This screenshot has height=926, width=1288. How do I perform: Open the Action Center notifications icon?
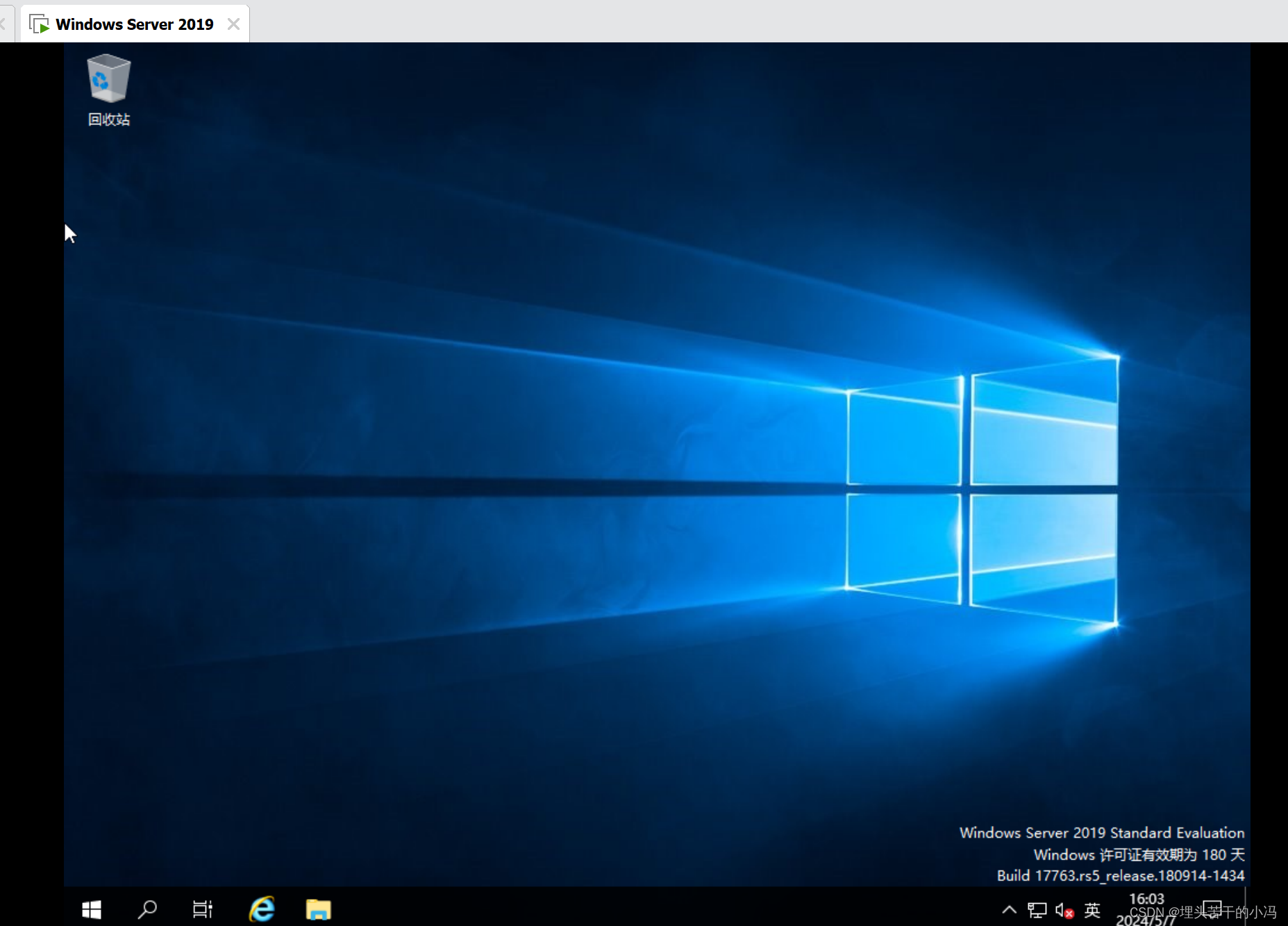click(1212, 909)
